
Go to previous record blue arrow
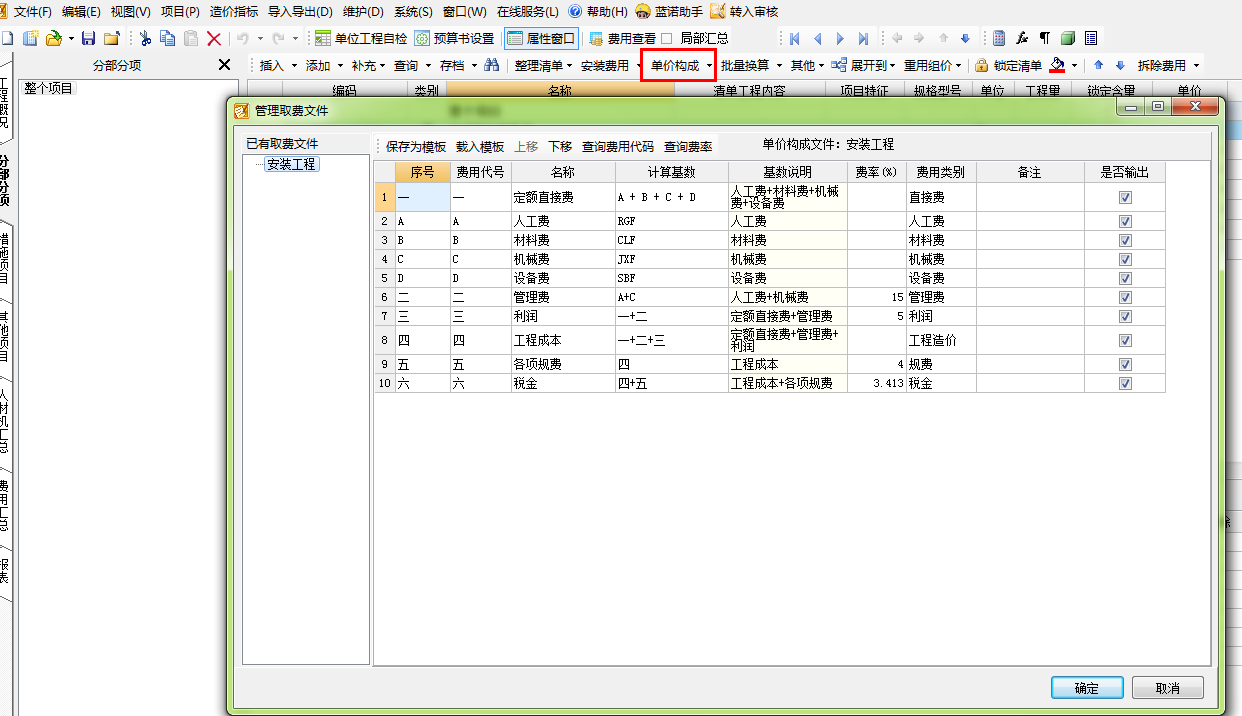(x=818, y=38)
